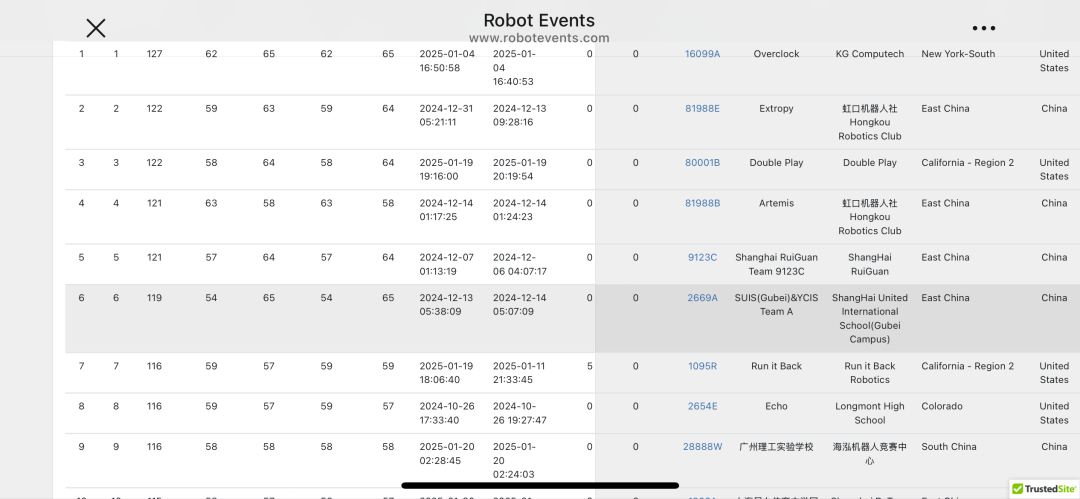Select region South China
Screen dimensions: 1080x499
point(949,447)
